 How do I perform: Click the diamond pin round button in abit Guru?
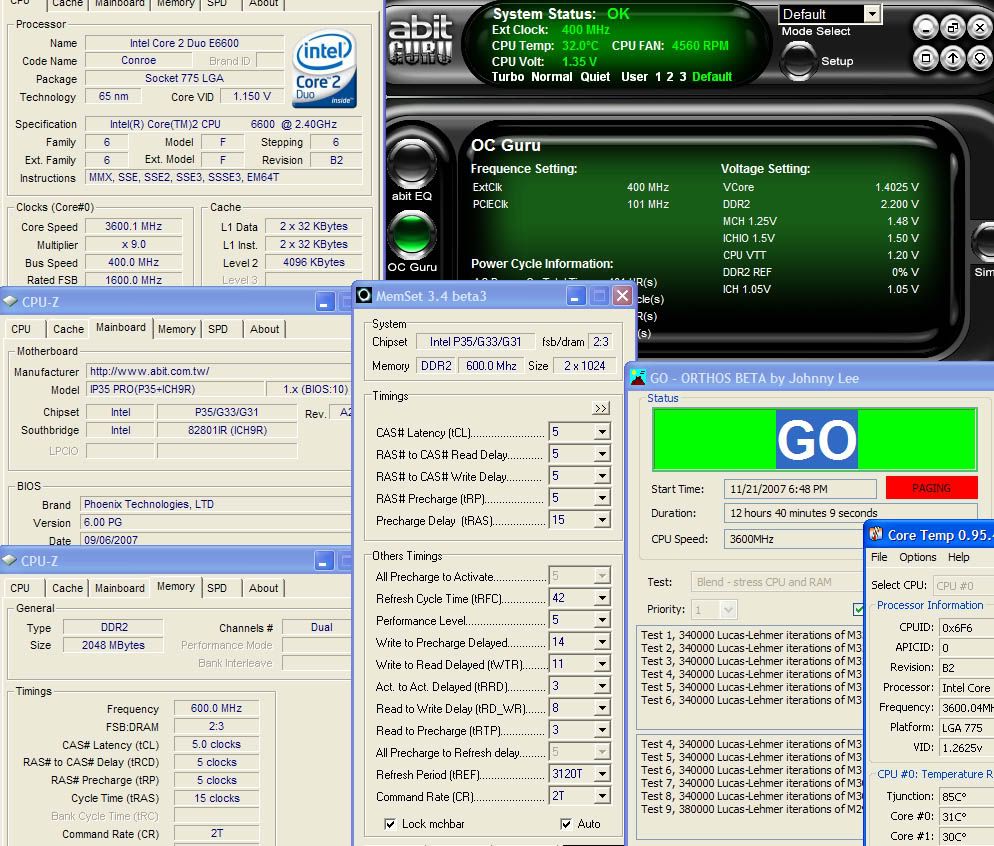tap(979, 58)
